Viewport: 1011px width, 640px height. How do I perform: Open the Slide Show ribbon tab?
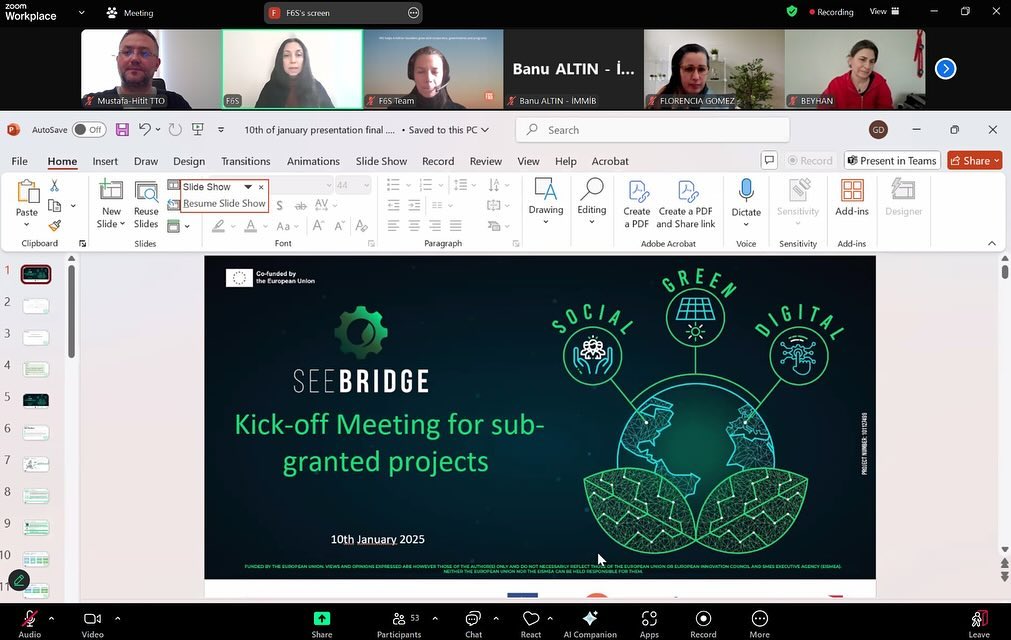point(381,161)
